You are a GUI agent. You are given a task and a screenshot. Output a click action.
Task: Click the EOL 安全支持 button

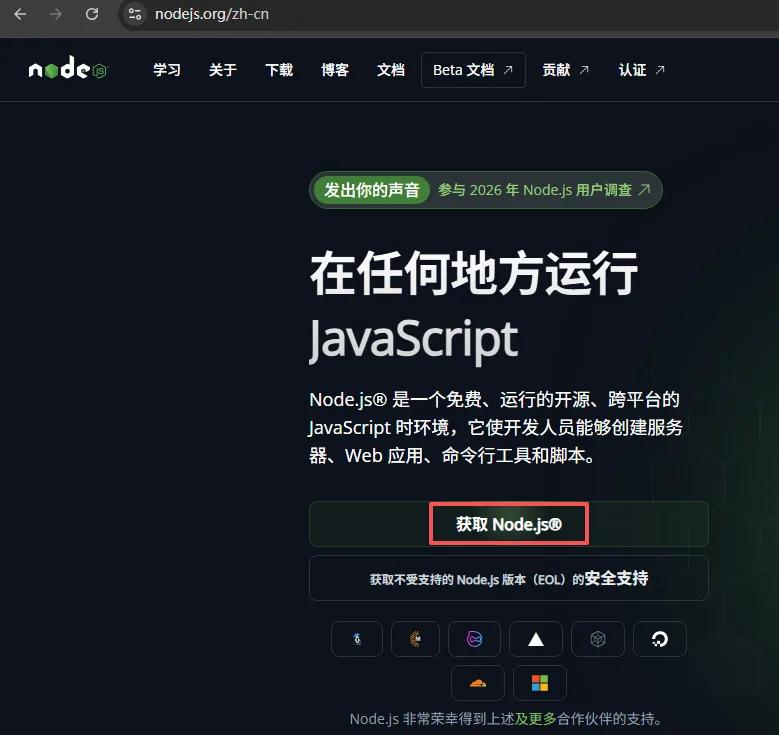click(x=509, y=578)
